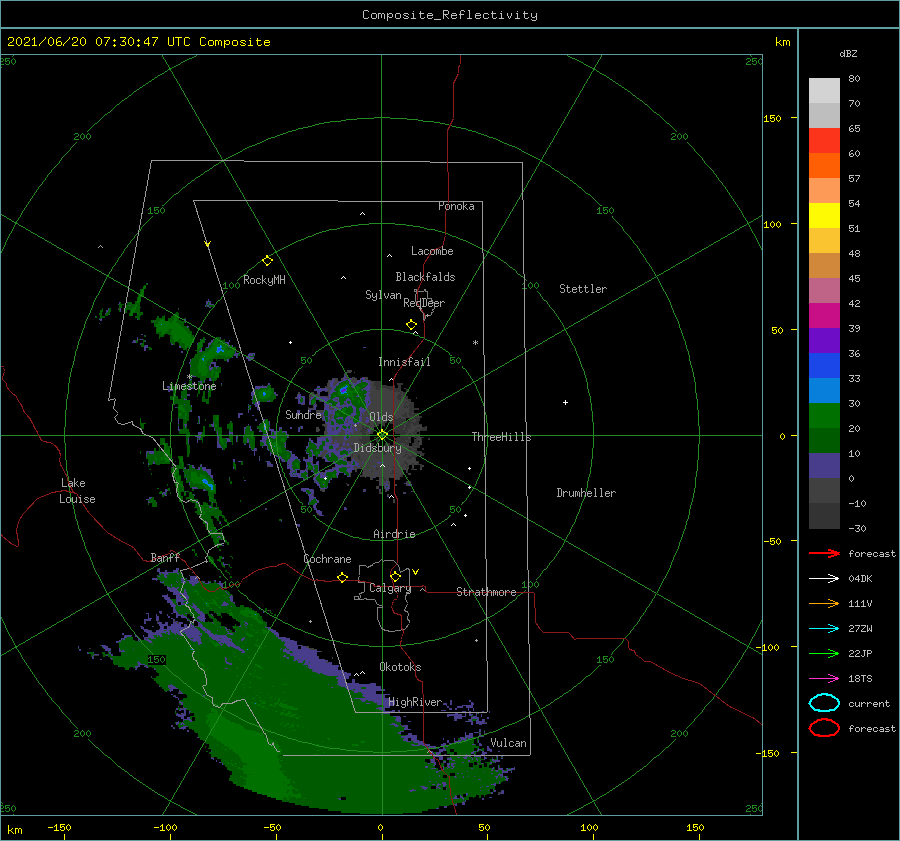Image resolution: width=900 pixels, height=841 pixels.
Task: Pick the royal blue swatch between 36 and 33
Action: coord(824,365)
